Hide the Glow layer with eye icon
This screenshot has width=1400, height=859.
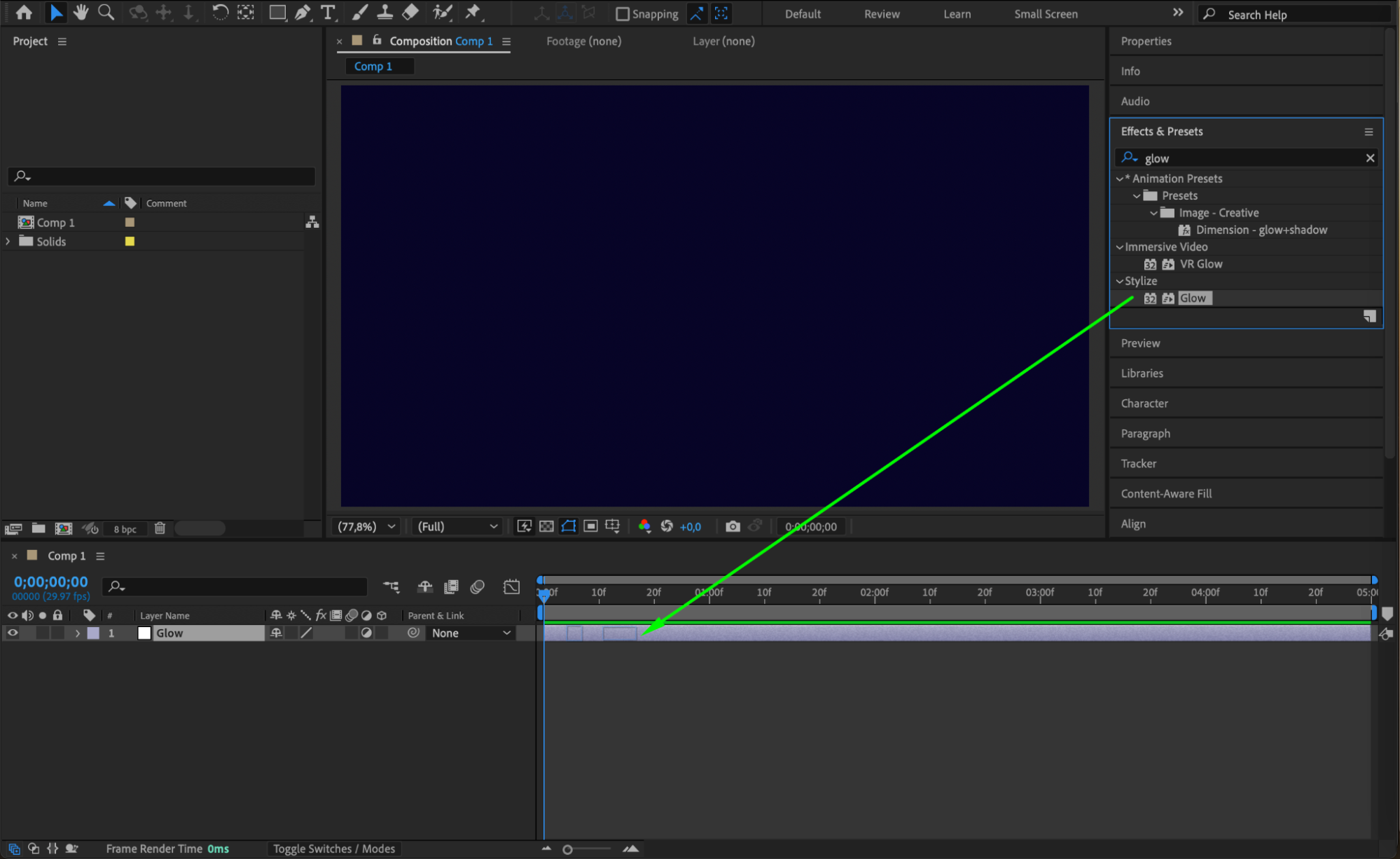coord(13,633)
